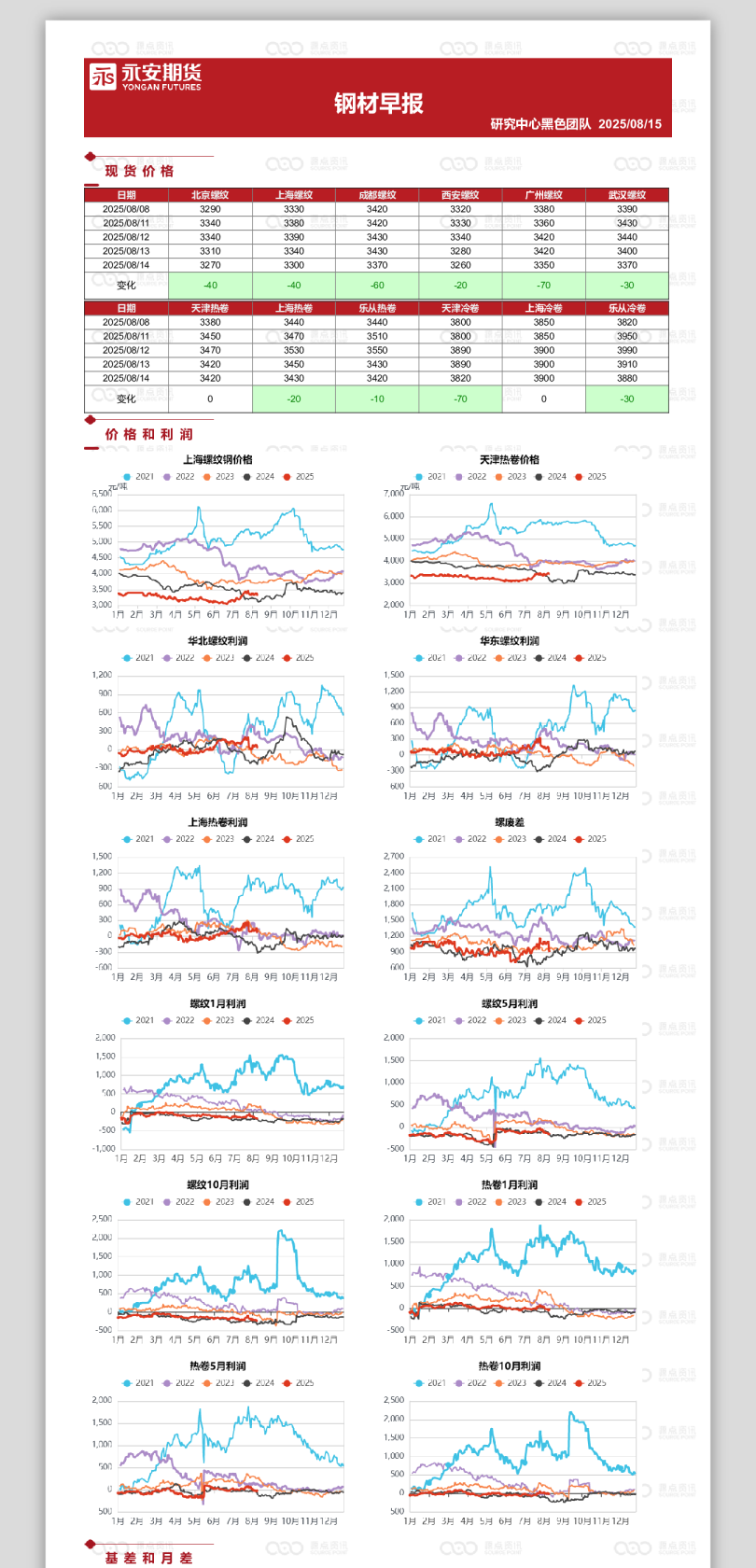Click the 2025 legend entry in 天津热卷价格 chart
The height and width of the screenshot is (1568, 756).
[x=591, y=477]
